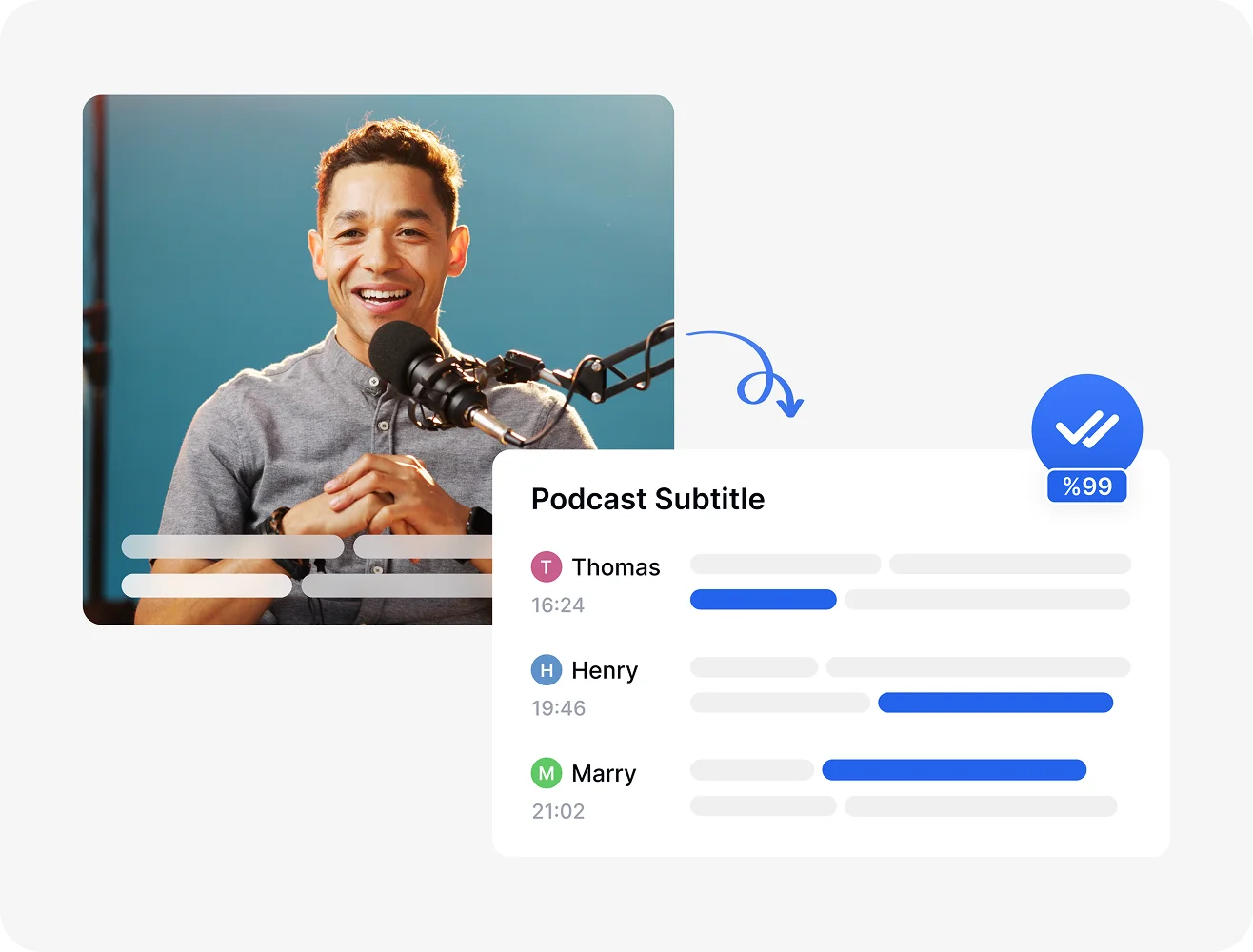Click the blue highlighted segment in Thomas's row

pos(763,600)
